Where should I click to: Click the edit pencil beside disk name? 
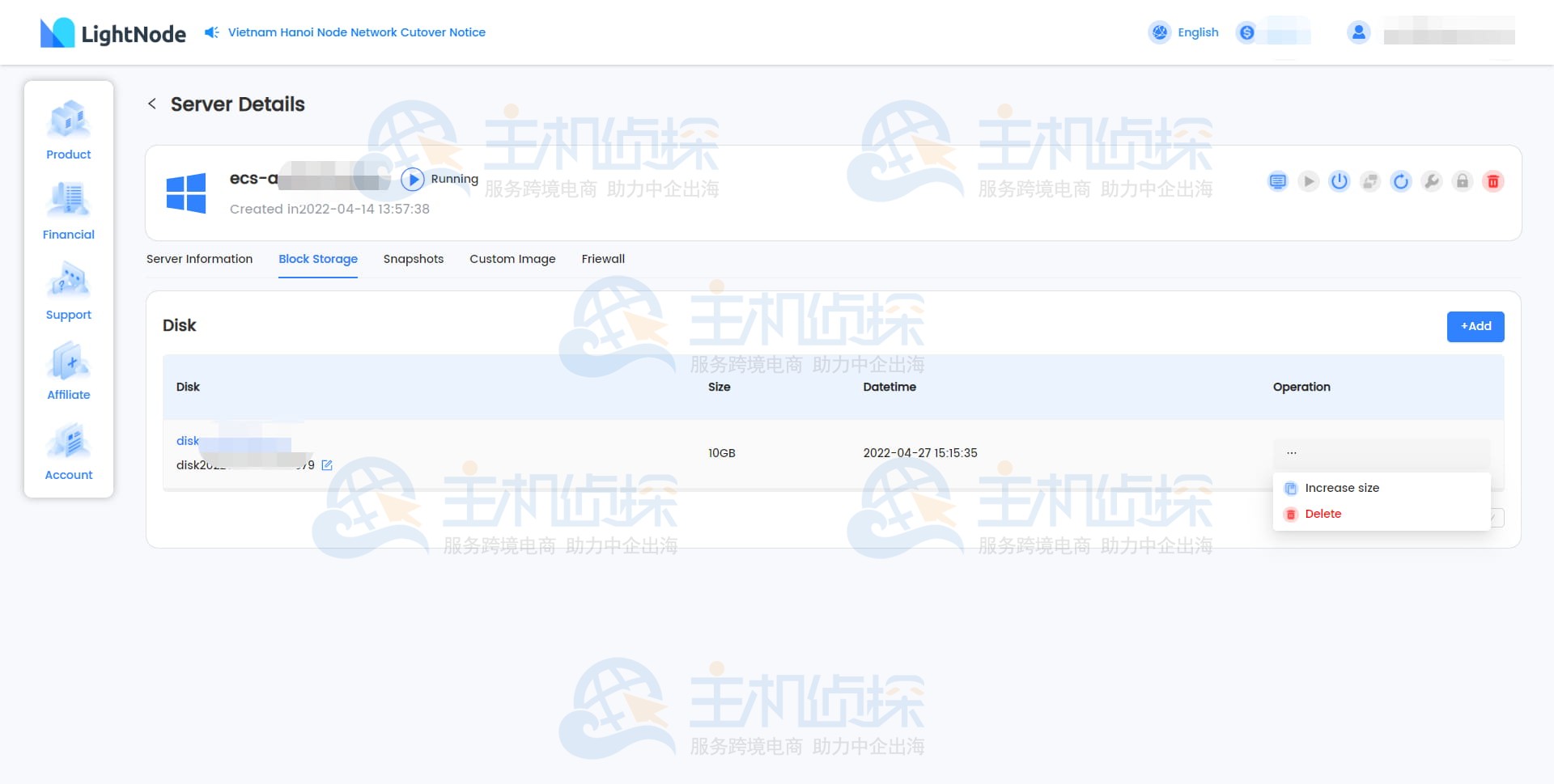coord(327,464)
